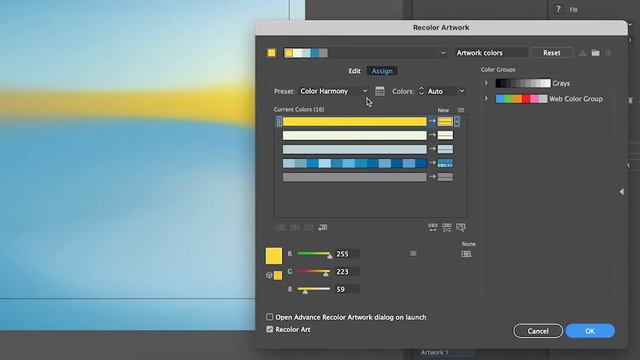This screenshot has height=360, width=640.
Task: Click the find color in artwork icon
Action: click(x=460, y=227)
